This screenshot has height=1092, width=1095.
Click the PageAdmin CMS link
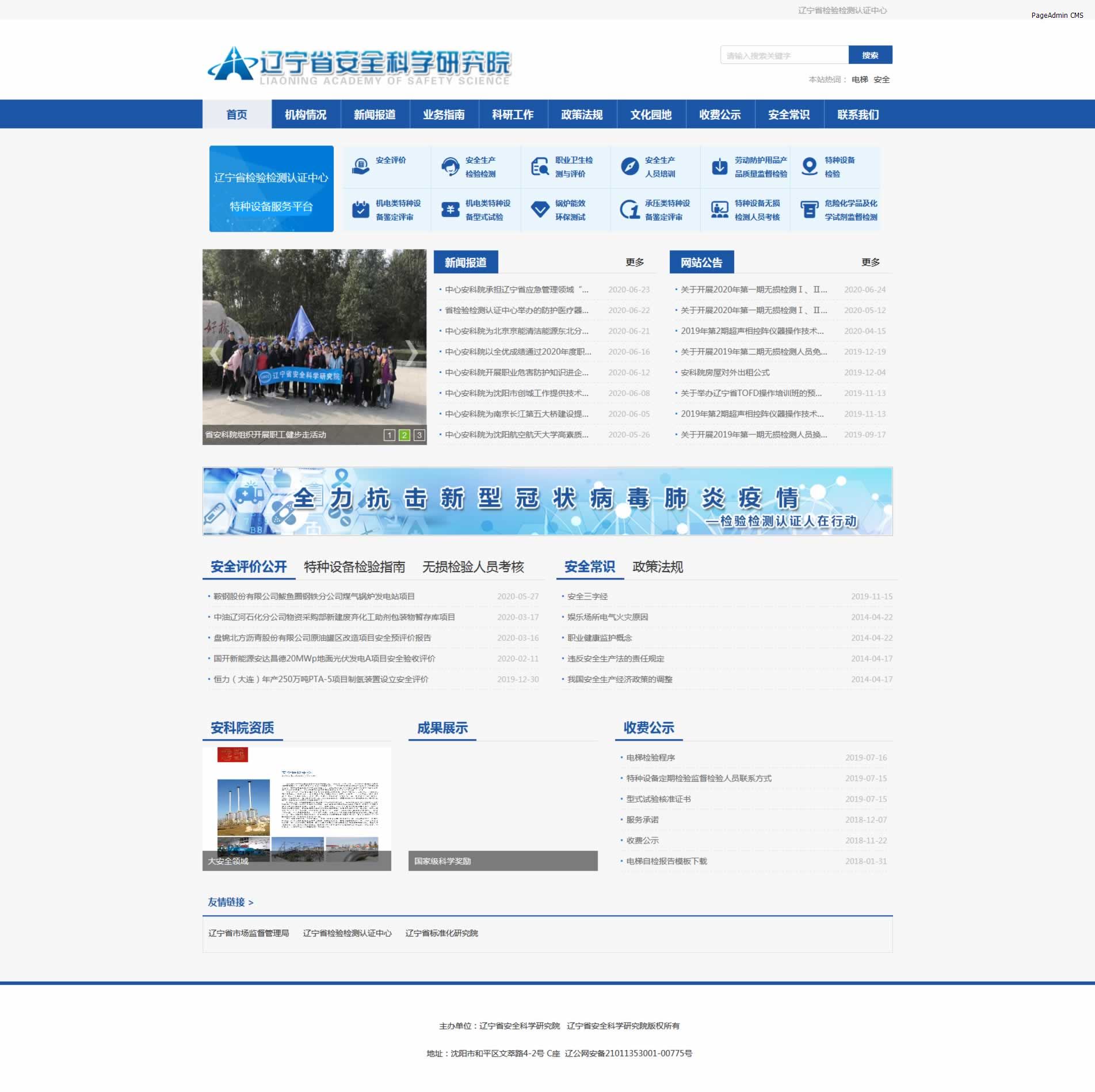(x=1057, y=16)
